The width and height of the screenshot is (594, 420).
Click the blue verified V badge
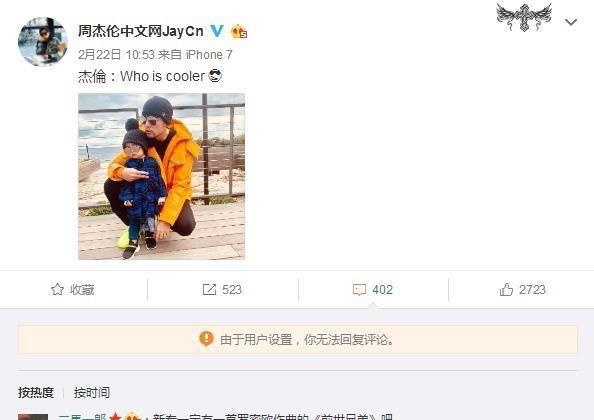coord(217,31)
